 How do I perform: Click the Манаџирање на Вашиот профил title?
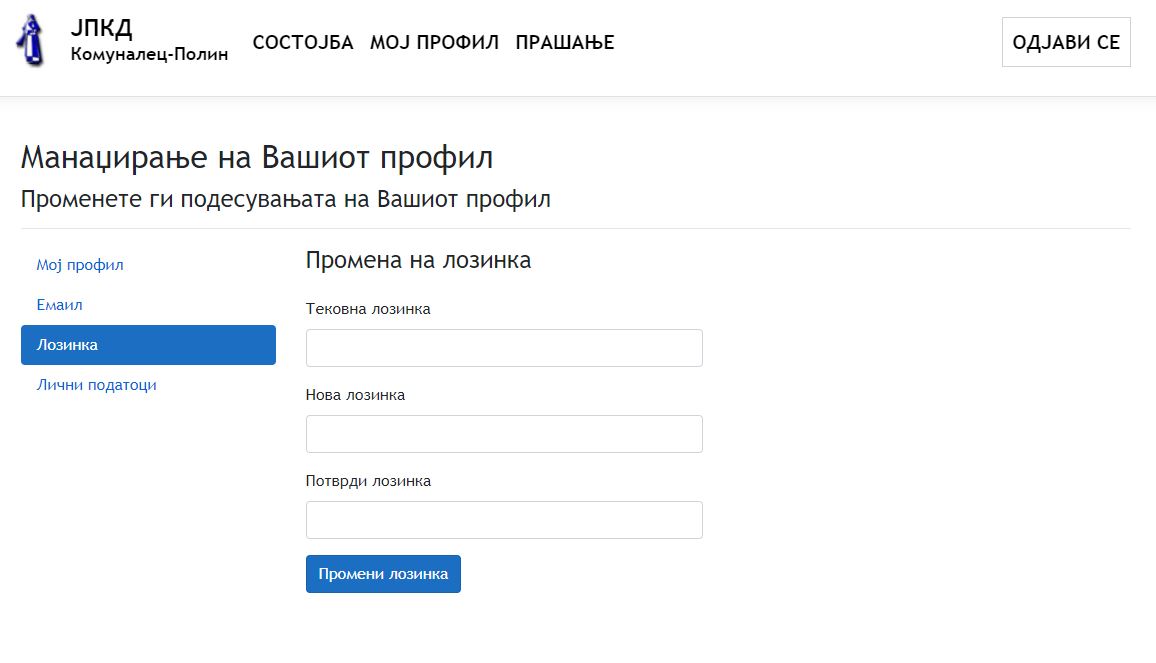coord(257,158)
